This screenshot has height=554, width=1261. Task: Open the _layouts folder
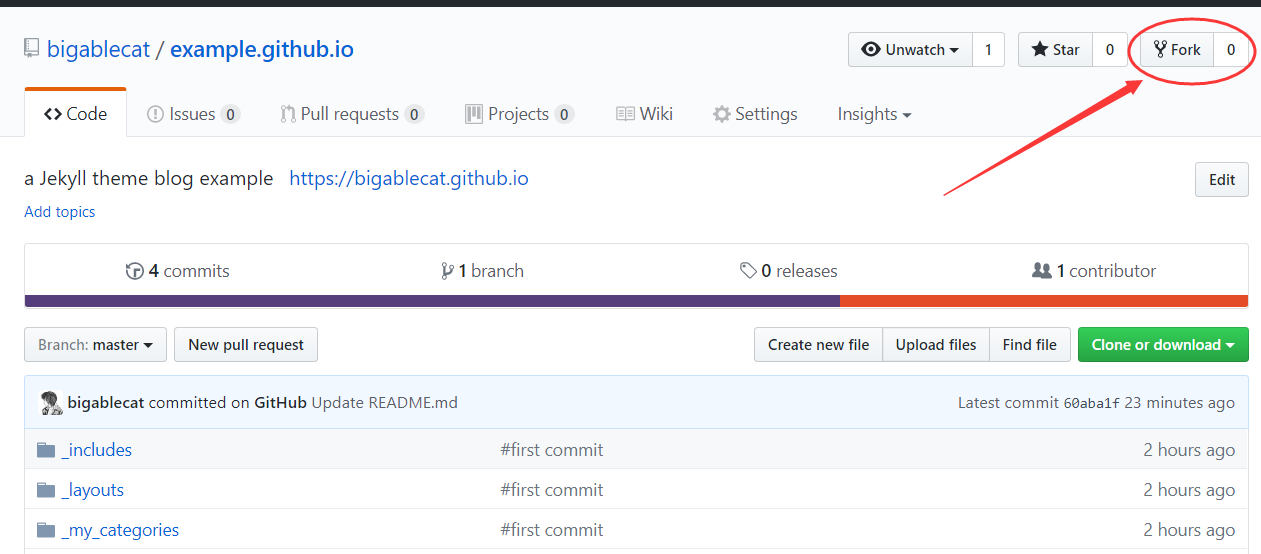[x=92, y=490]
